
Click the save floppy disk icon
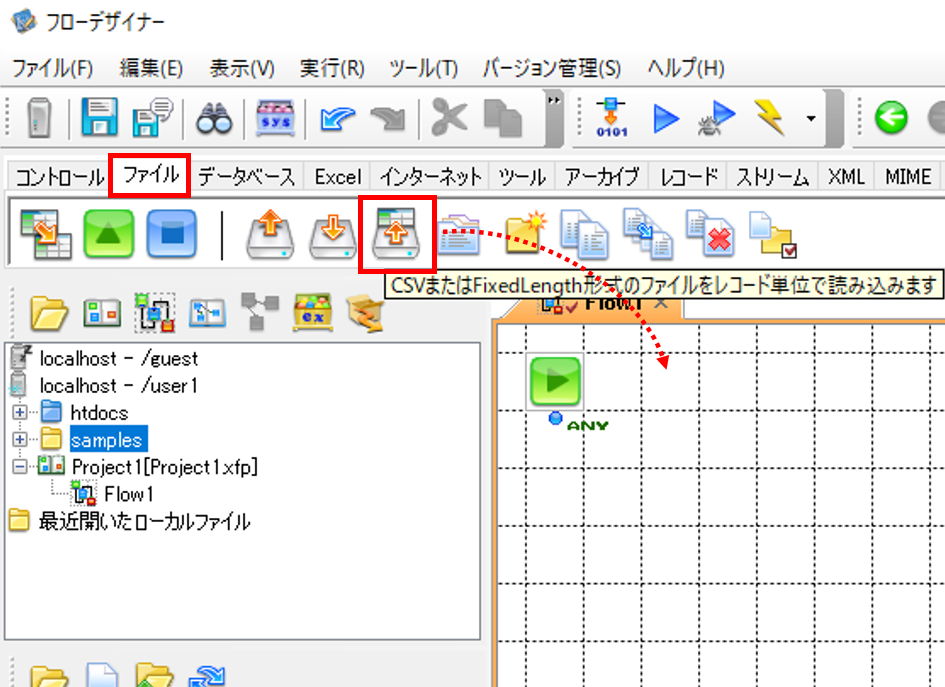coord(99,117)
